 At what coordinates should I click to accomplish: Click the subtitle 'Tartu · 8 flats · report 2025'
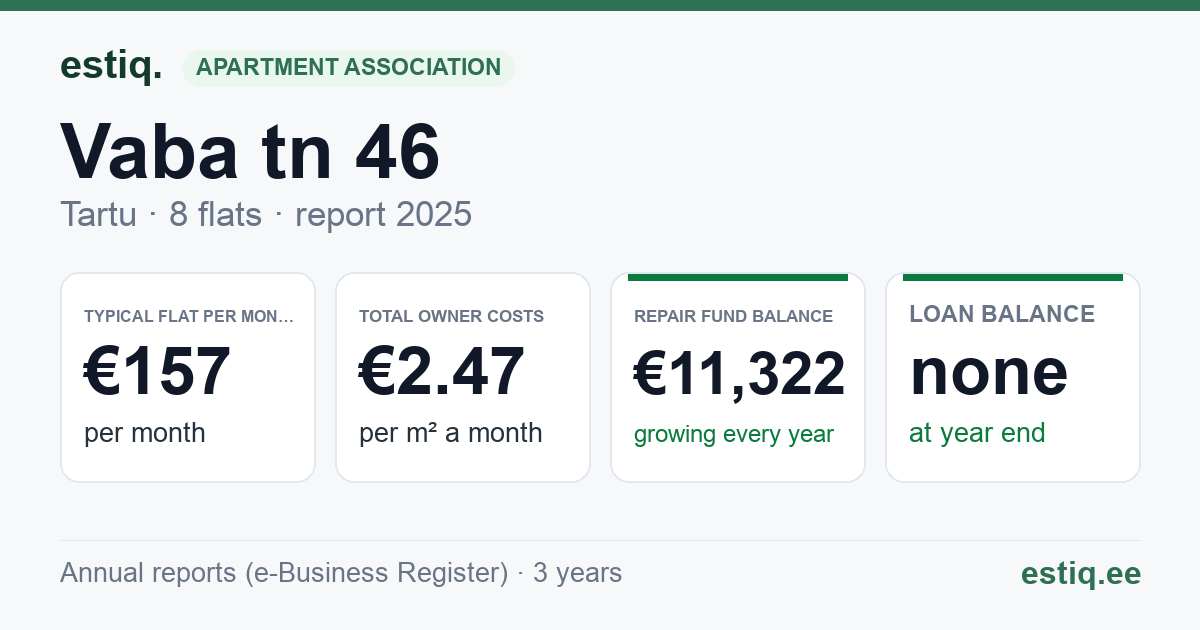(x=266, y=214)
